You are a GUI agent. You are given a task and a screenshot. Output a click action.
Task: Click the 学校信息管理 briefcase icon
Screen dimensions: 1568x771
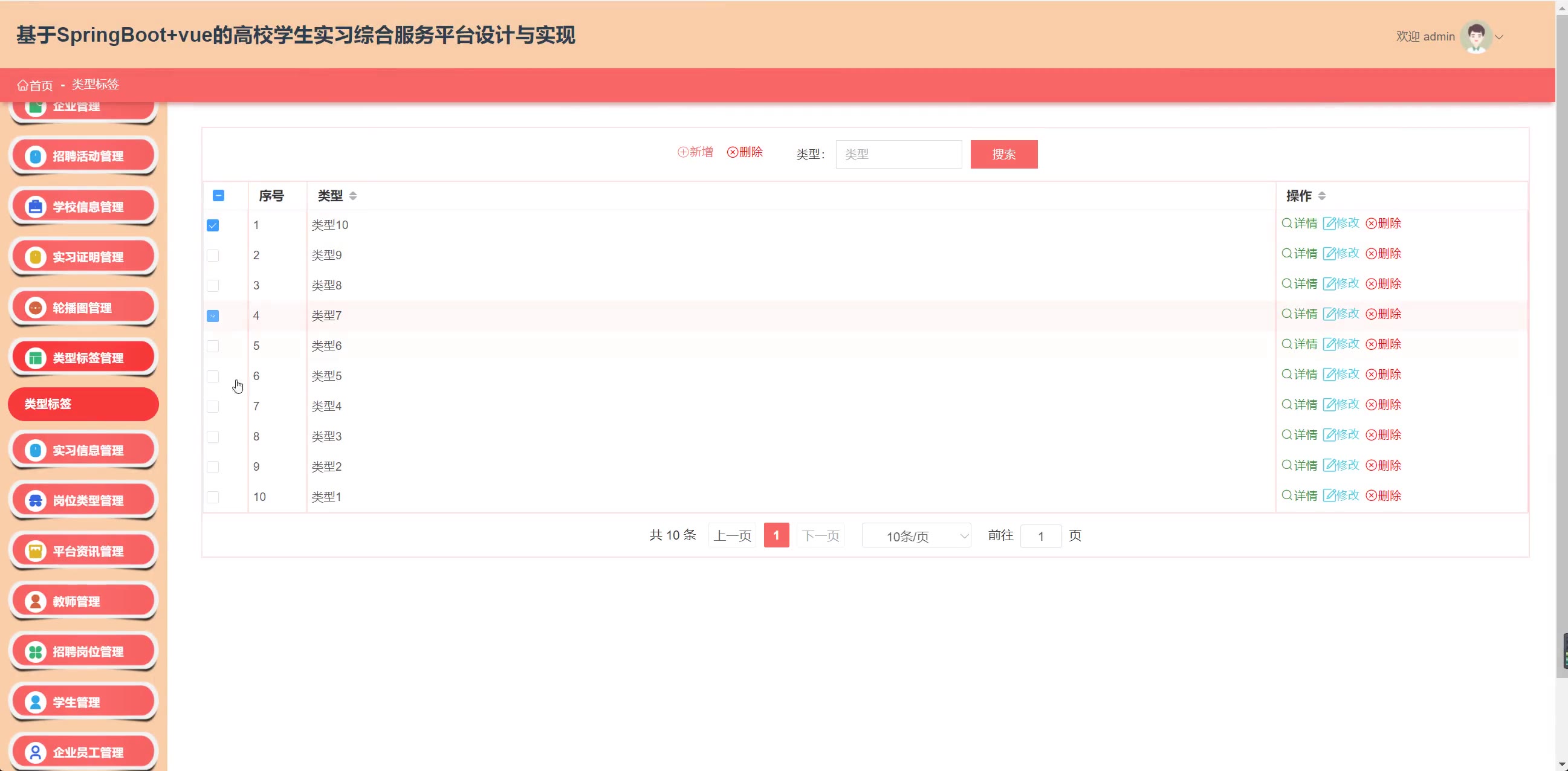pyautogui.click(x=35, y=207)
